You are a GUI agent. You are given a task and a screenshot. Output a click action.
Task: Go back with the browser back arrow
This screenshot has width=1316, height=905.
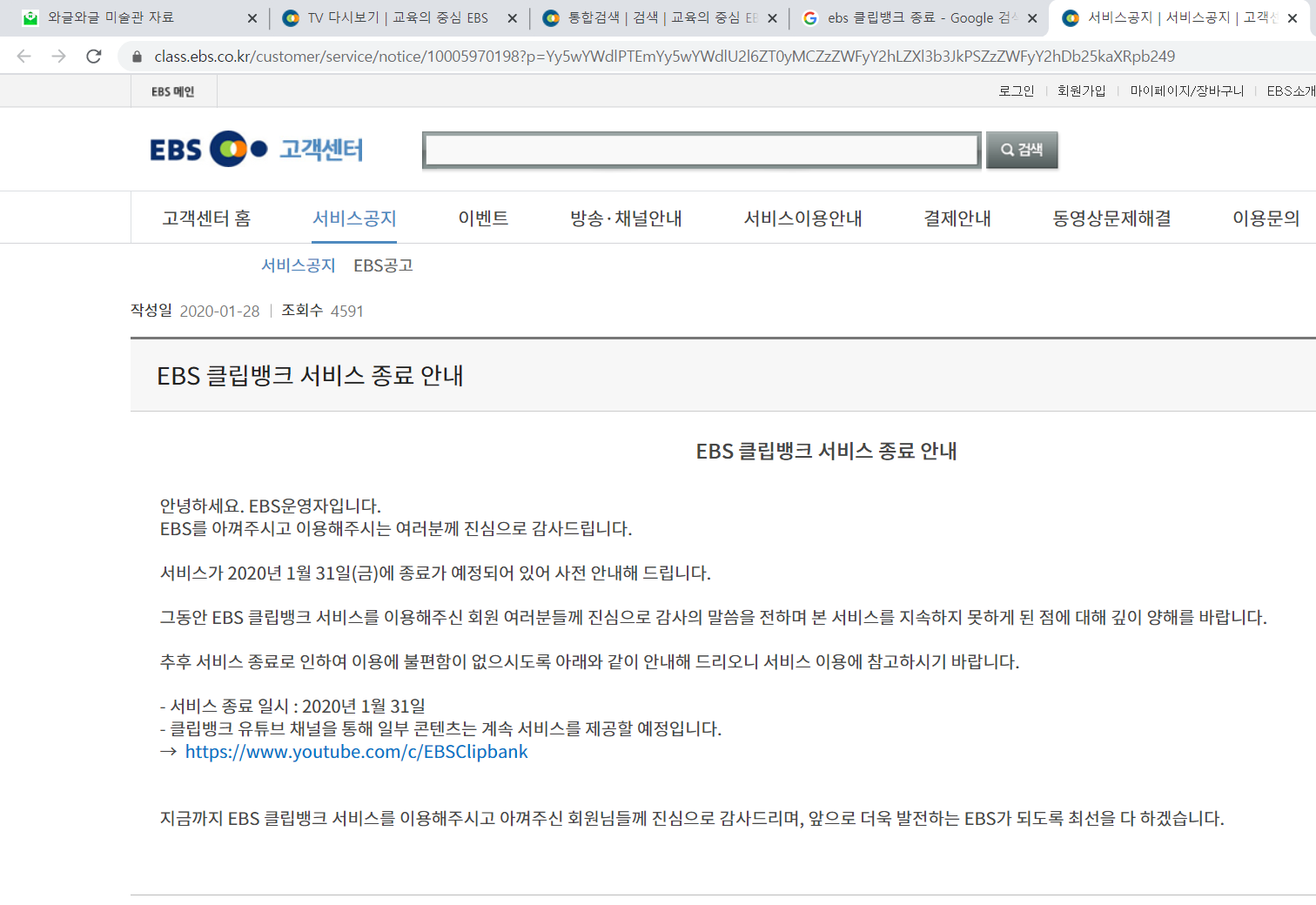(x=23, y=57)
